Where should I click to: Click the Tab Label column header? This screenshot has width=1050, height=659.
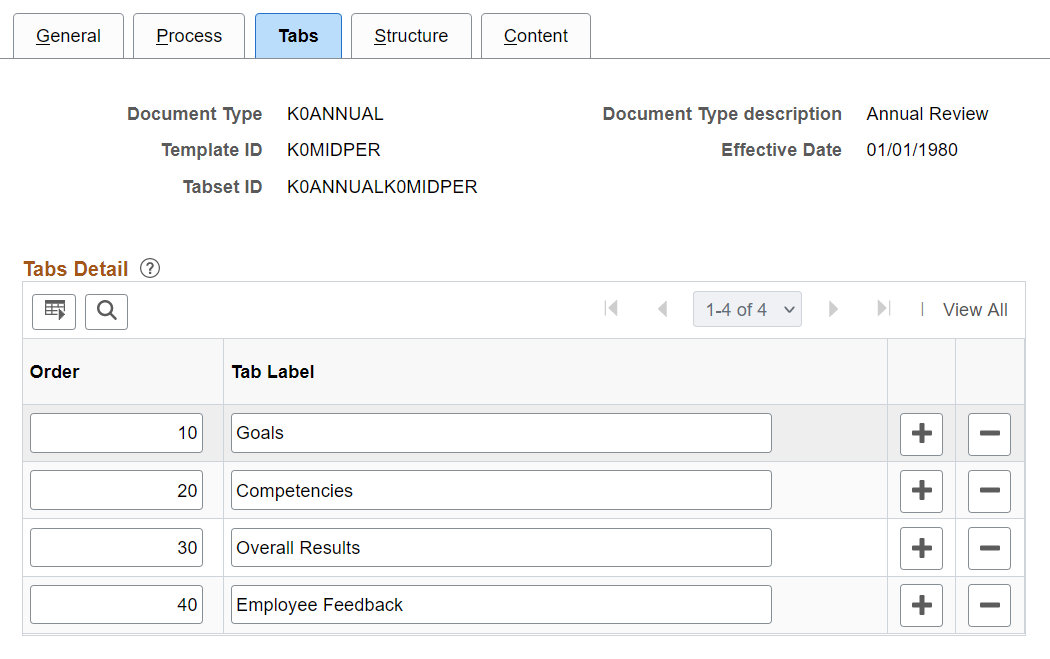(273, 372)
